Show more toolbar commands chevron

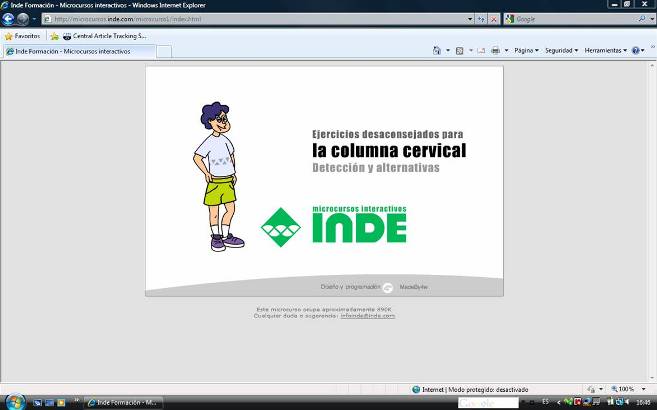pyautogui.click(x=652, y=47)
